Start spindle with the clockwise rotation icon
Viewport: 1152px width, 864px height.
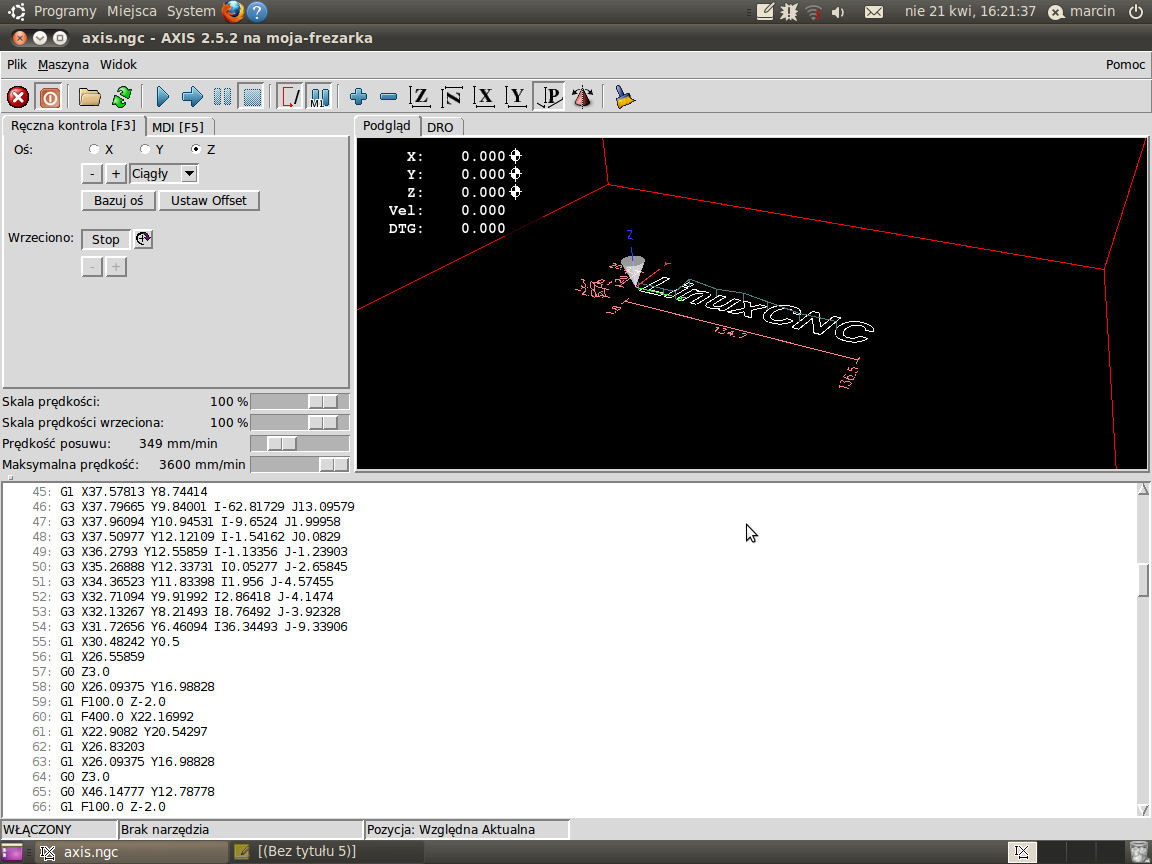pos(143,239)
